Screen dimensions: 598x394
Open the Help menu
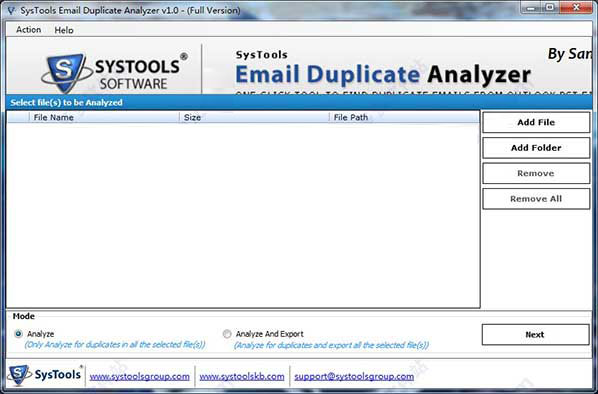64,30
